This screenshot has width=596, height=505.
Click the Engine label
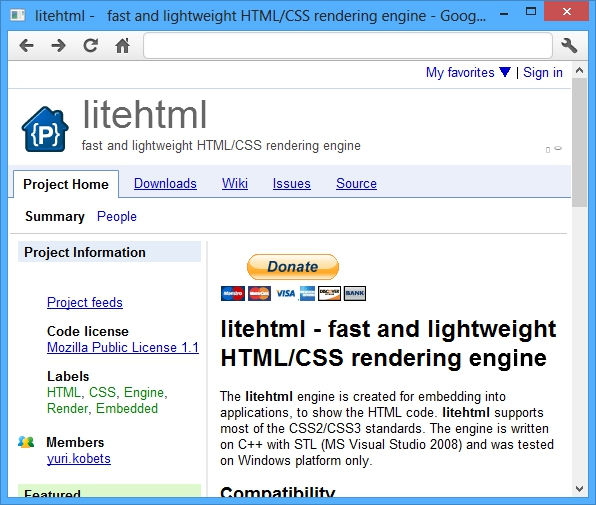pos(144,392)
